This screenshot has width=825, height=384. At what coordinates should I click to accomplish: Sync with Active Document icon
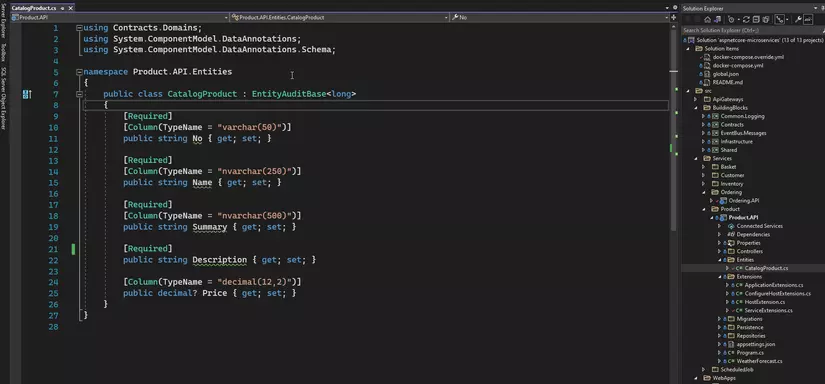[746, 19]
